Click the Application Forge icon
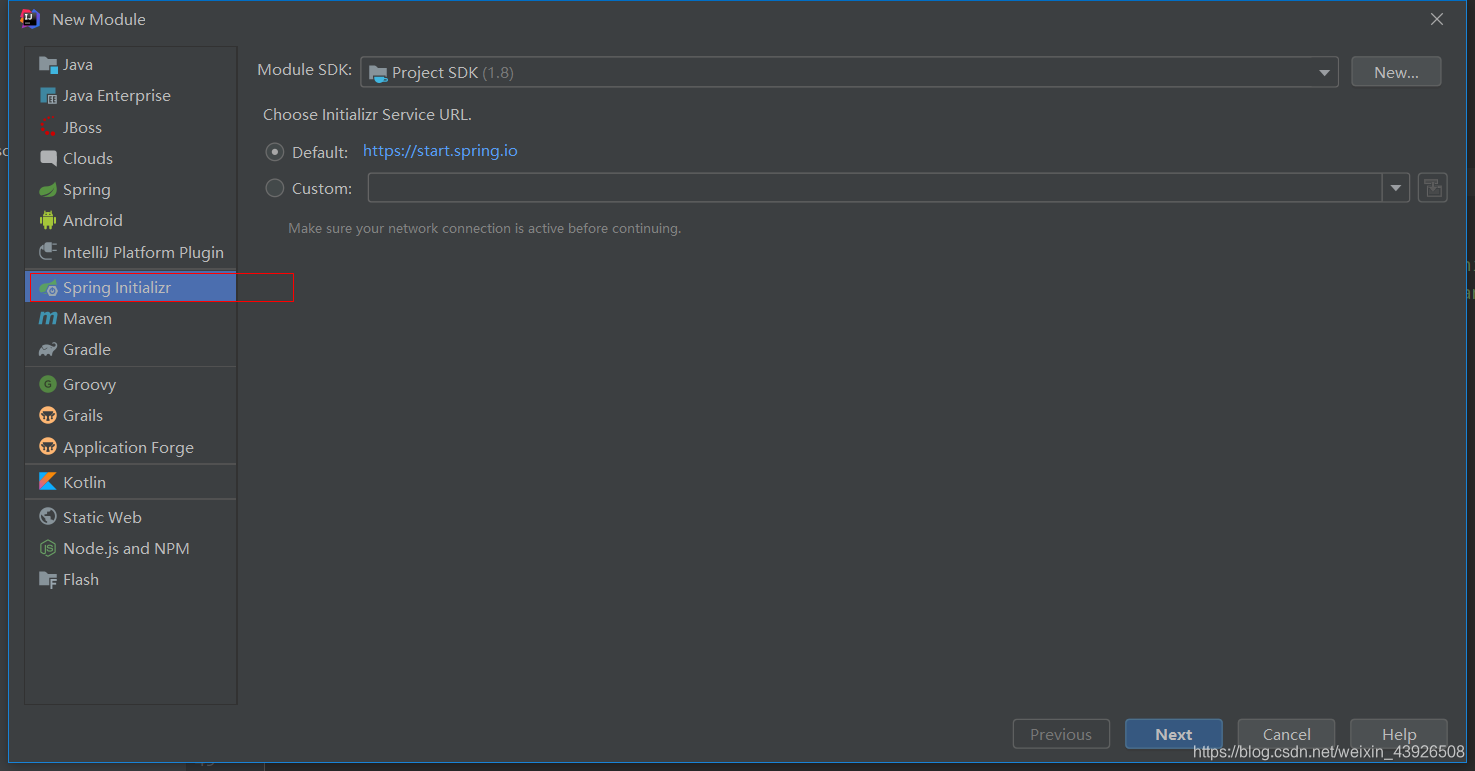The image size is (1475, 771). pyautogui.click(x=48, y=447)
